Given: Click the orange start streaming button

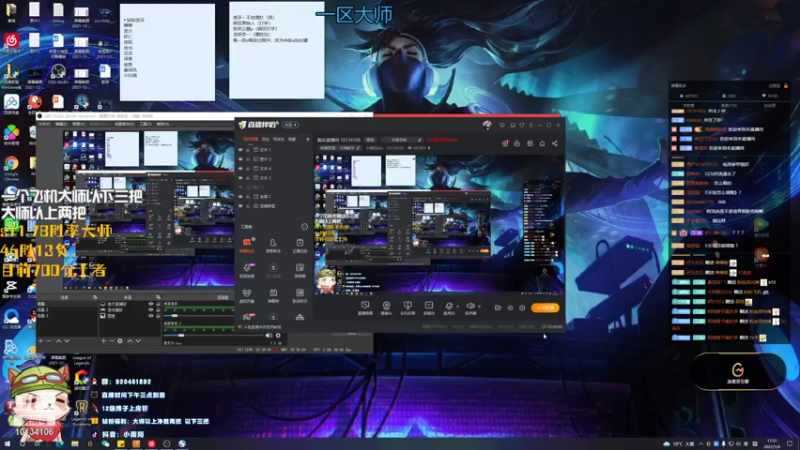Looking at the screenshot, I should click(545, 308).
